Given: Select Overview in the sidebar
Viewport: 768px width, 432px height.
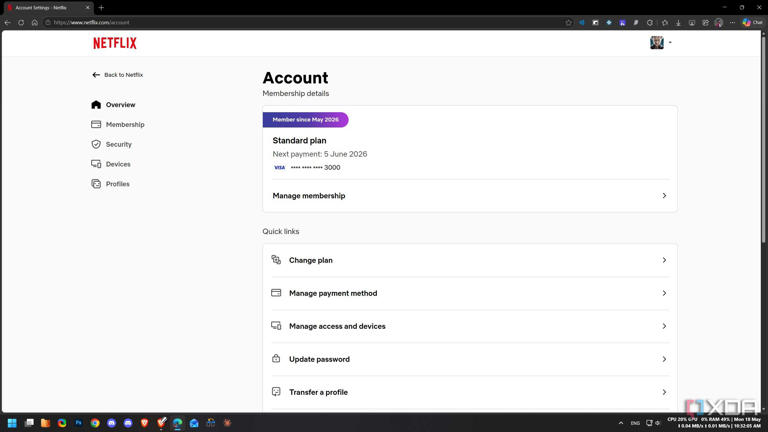Looking at the screenshot, I should (114, 105).
